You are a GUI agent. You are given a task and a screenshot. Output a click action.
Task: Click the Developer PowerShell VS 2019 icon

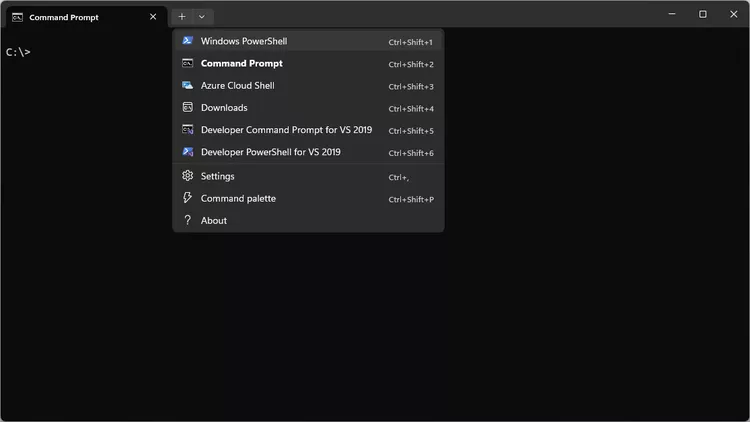(188, 152)
